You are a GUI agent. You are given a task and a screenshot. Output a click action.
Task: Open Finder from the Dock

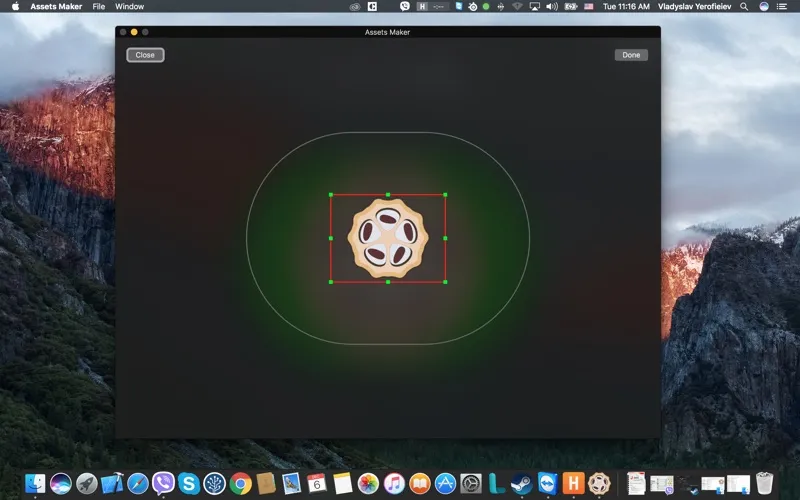point(35,484)
